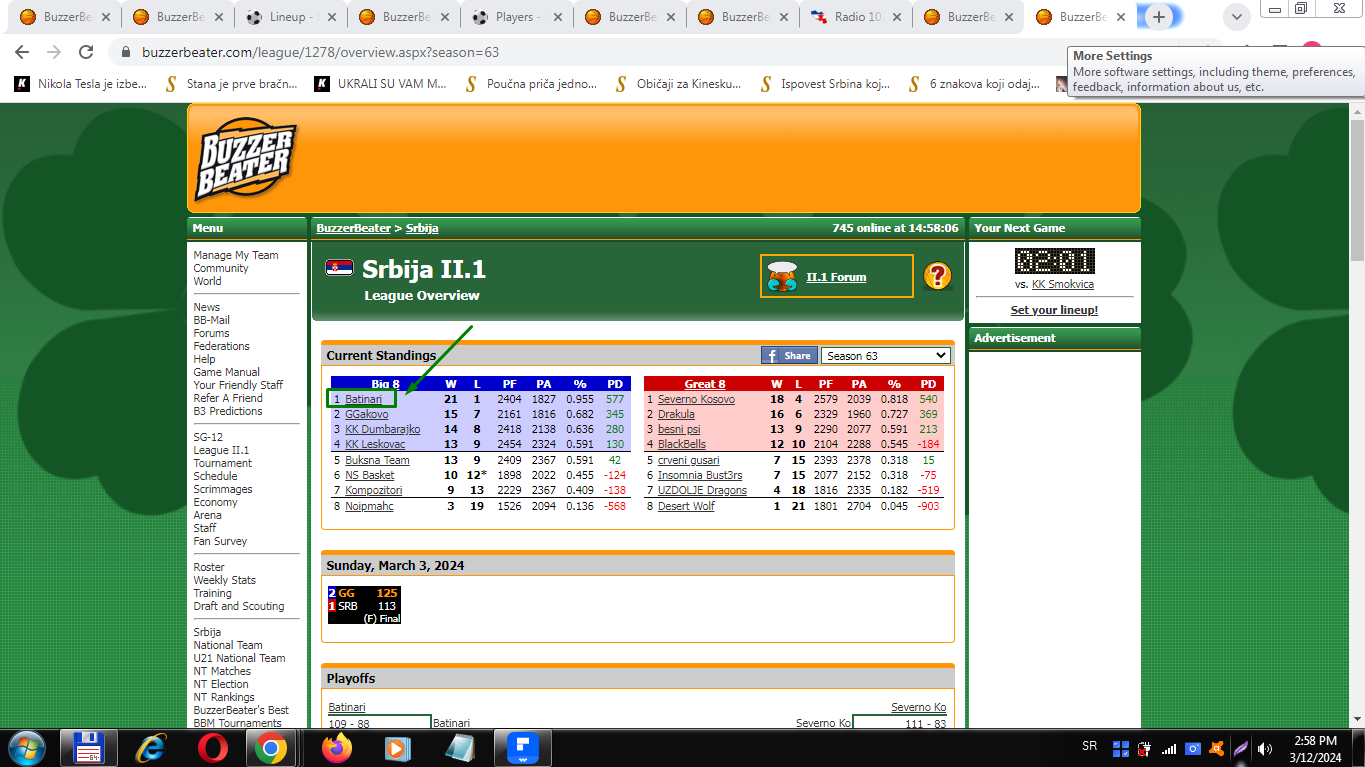Open the Batinari team in Big 8 standings
The height and width of the screenshot is (767, 1365).
363,399
